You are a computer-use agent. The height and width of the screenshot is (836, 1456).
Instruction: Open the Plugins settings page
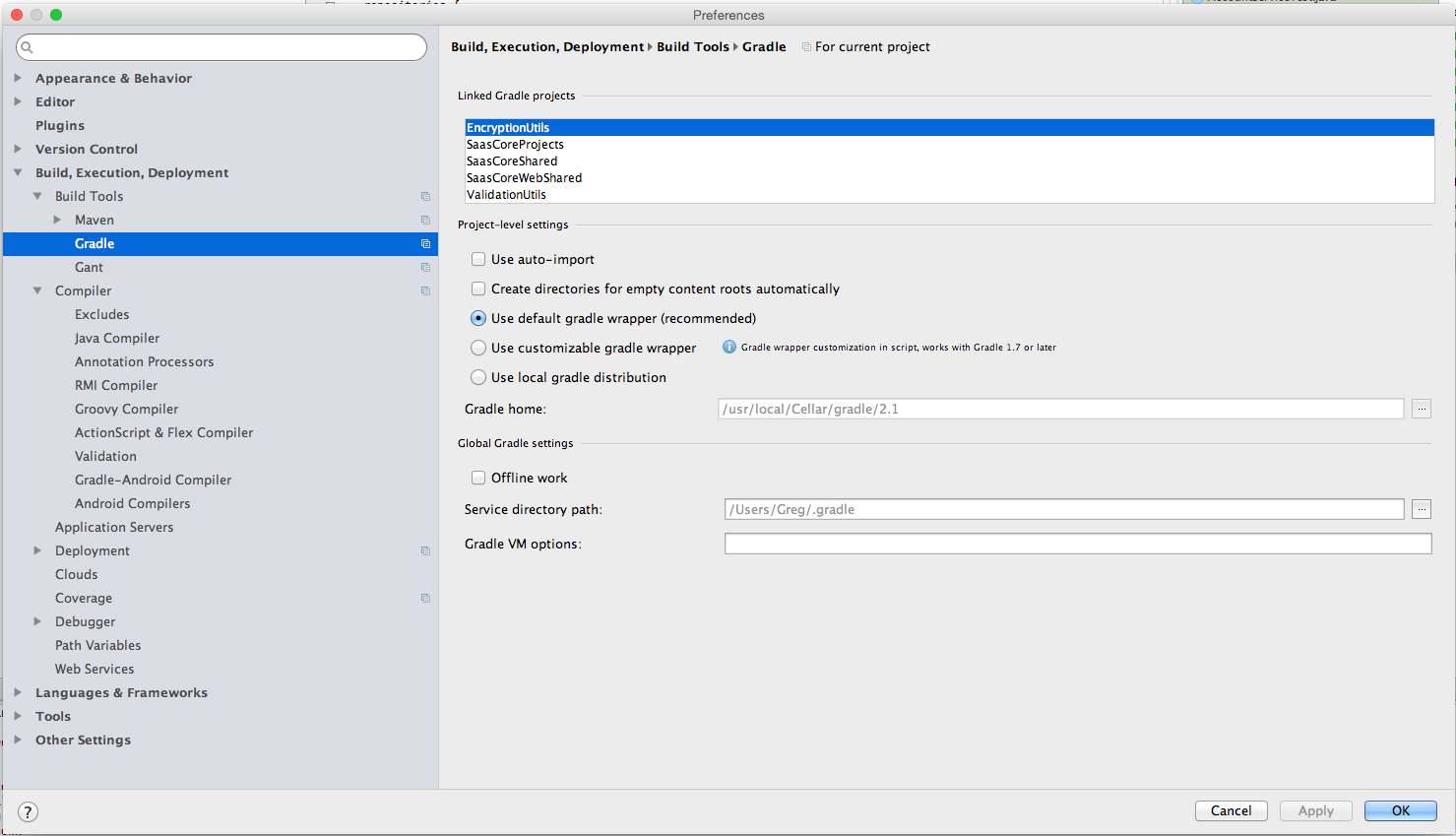click(60, 125)
